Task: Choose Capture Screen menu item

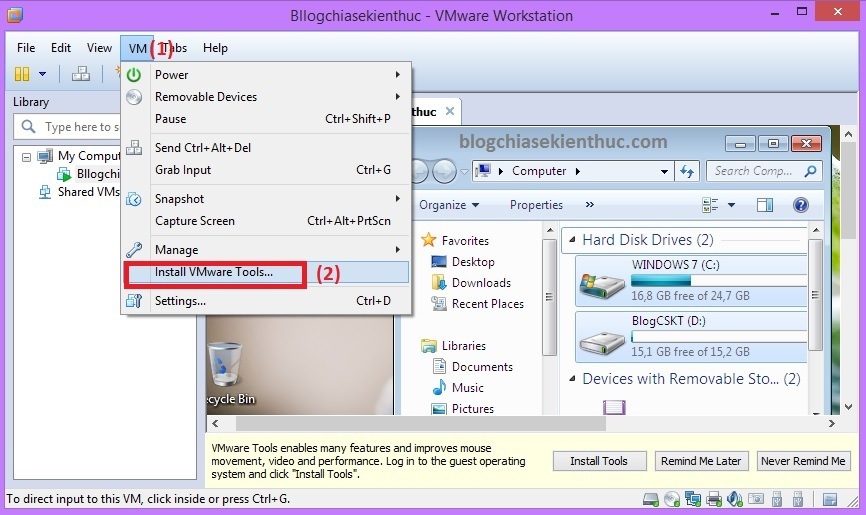Action: click(266, 220)
